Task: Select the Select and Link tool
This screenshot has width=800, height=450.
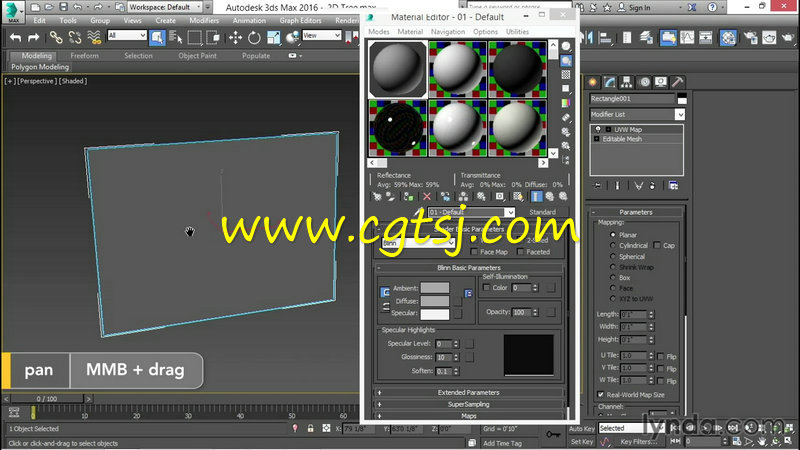Action: click(x=56, y=37)
